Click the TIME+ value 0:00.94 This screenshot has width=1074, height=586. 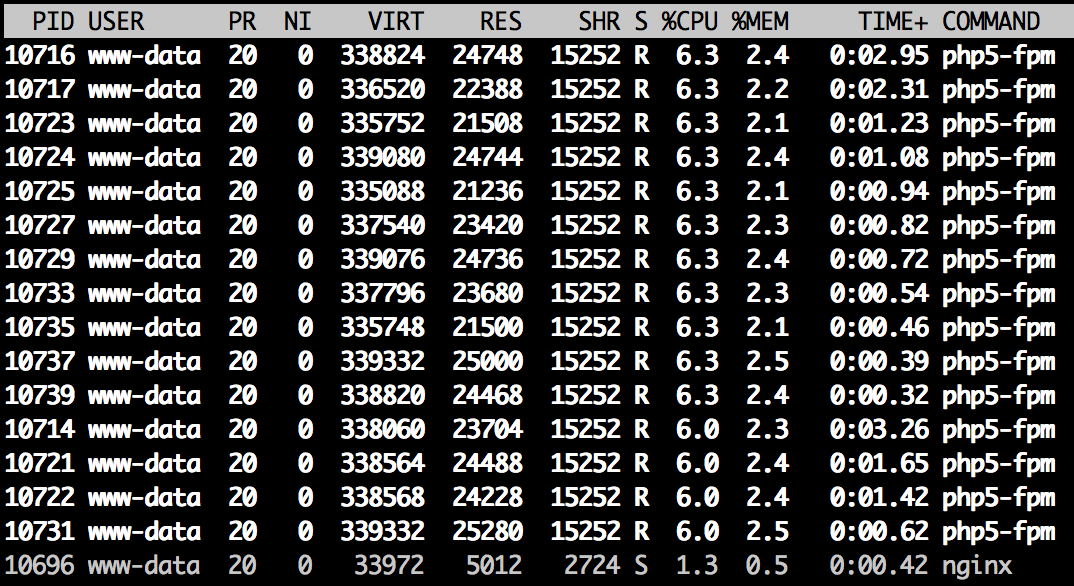coord(879,192)
